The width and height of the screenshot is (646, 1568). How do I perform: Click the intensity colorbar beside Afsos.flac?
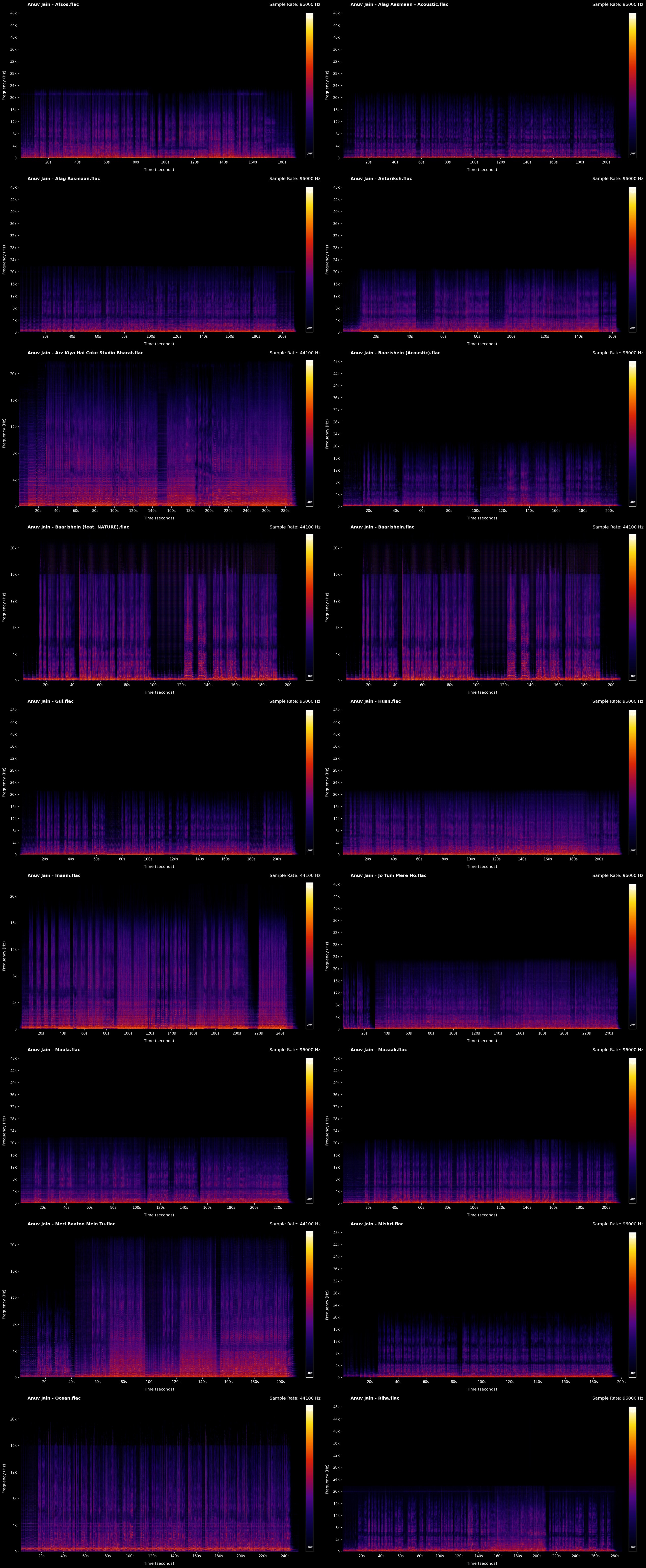(310, 85)
